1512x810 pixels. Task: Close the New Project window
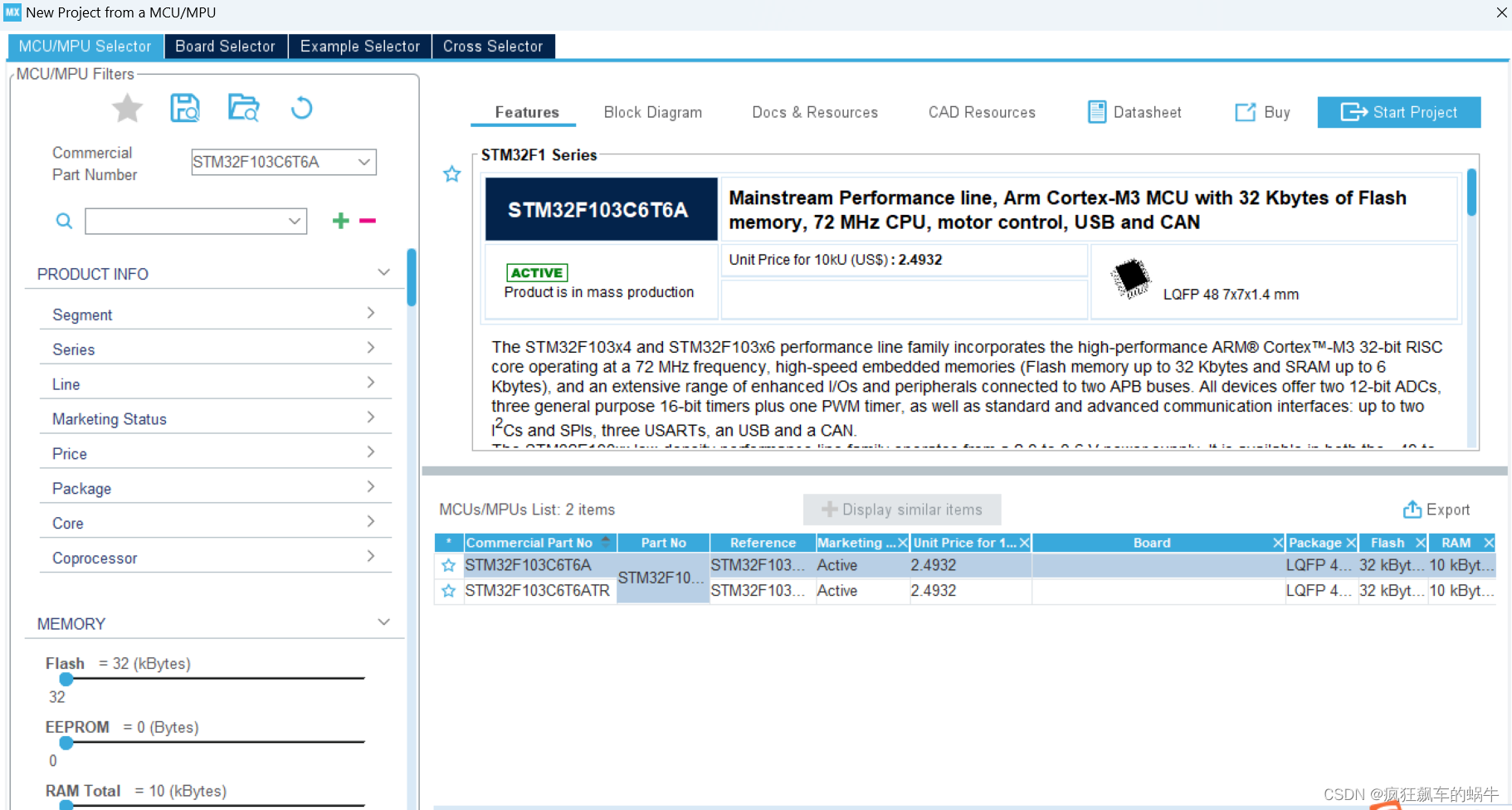1501,12
